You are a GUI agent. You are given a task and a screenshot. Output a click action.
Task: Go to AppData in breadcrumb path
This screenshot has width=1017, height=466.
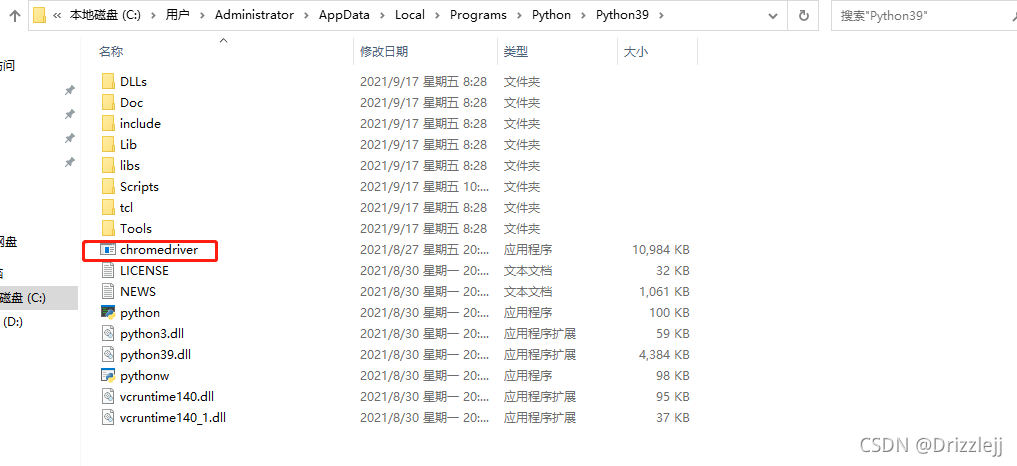pos(344,15)
